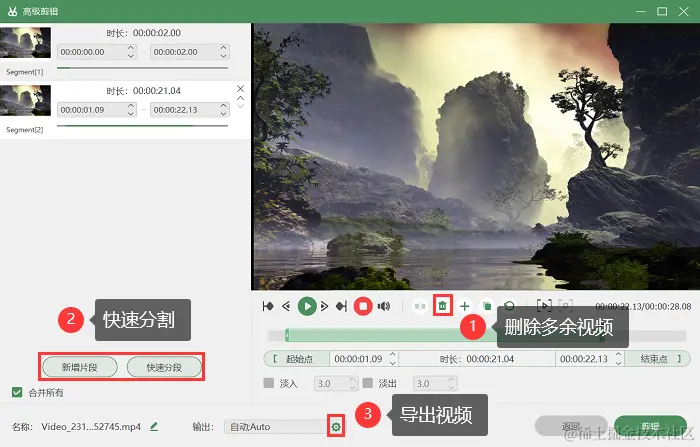Open output settings with the gear icon
This screenshot has width=700, height=447.
(x=336, y=427)
